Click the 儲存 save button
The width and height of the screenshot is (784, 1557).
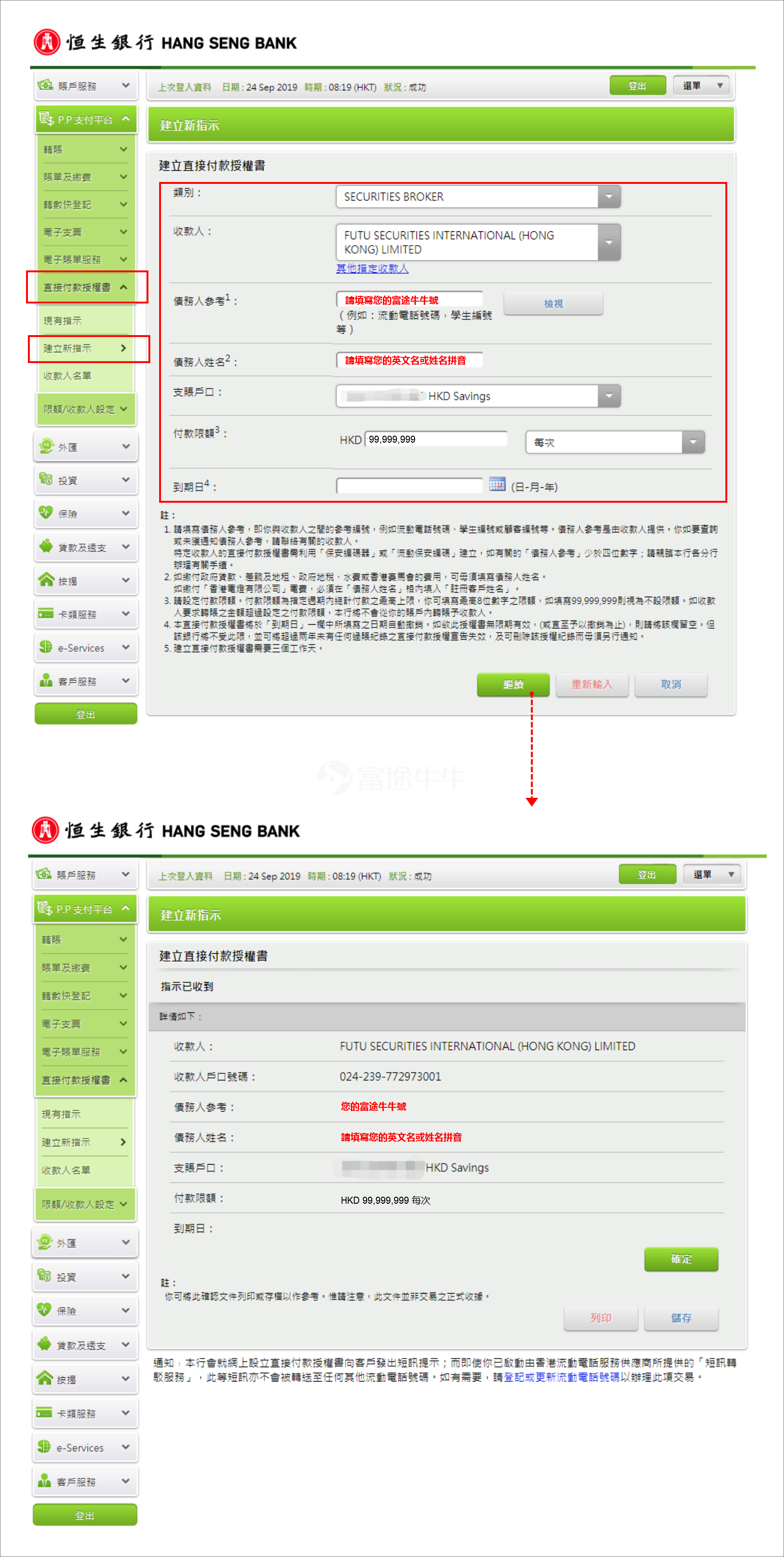click(x=681, y=1318)
